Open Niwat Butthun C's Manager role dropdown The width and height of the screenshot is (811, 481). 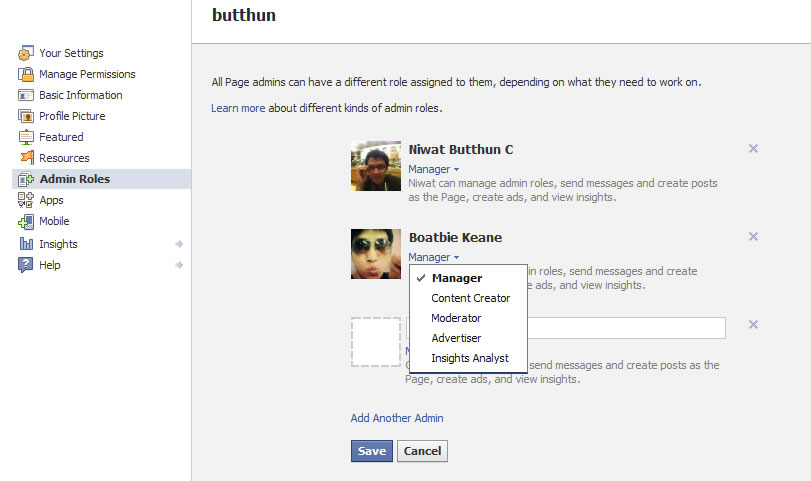pyautogui.click(x=433, y=170)
